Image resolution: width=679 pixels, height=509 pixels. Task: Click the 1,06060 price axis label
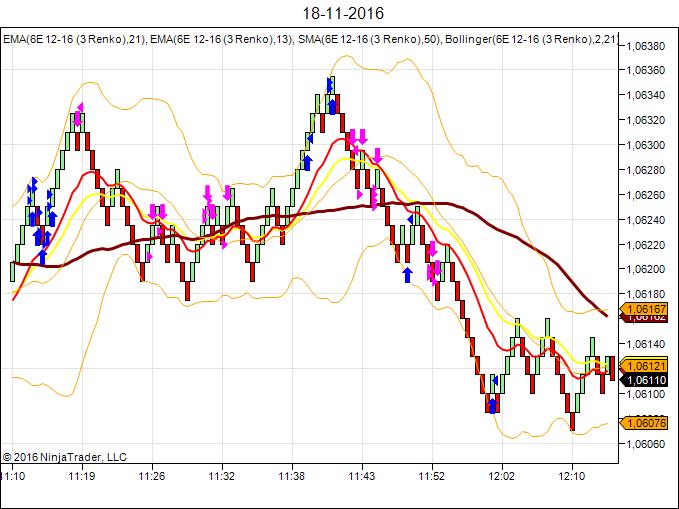tap(646, 444)
